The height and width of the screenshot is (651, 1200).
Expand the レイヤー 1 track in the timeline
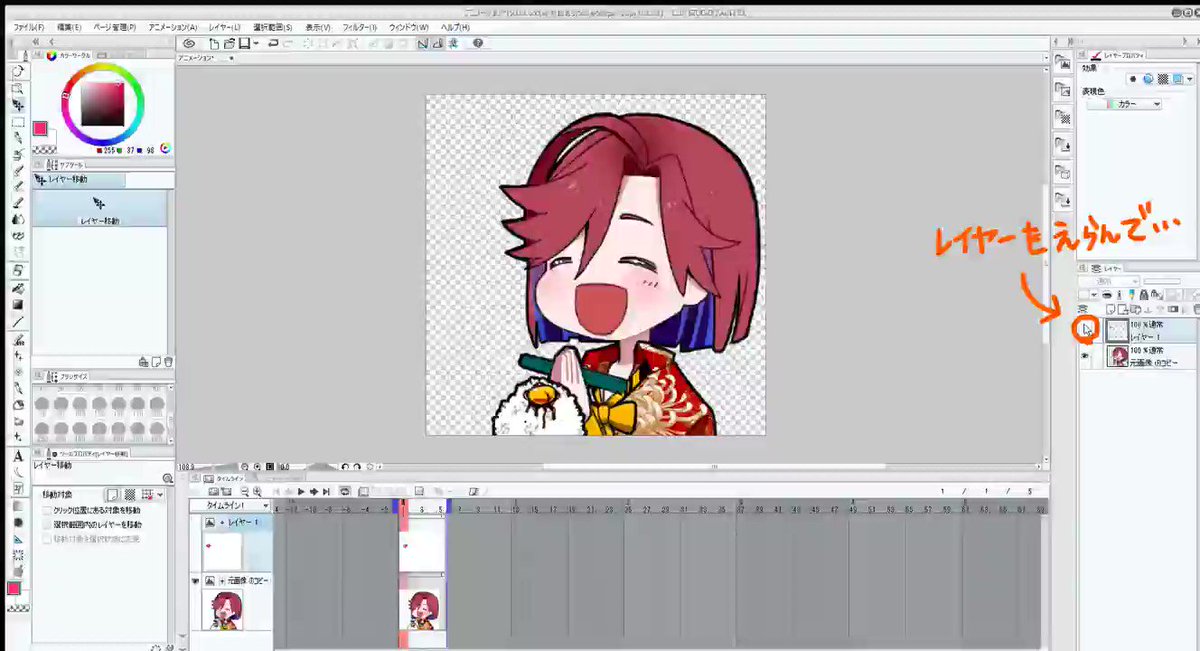(221, 523)
